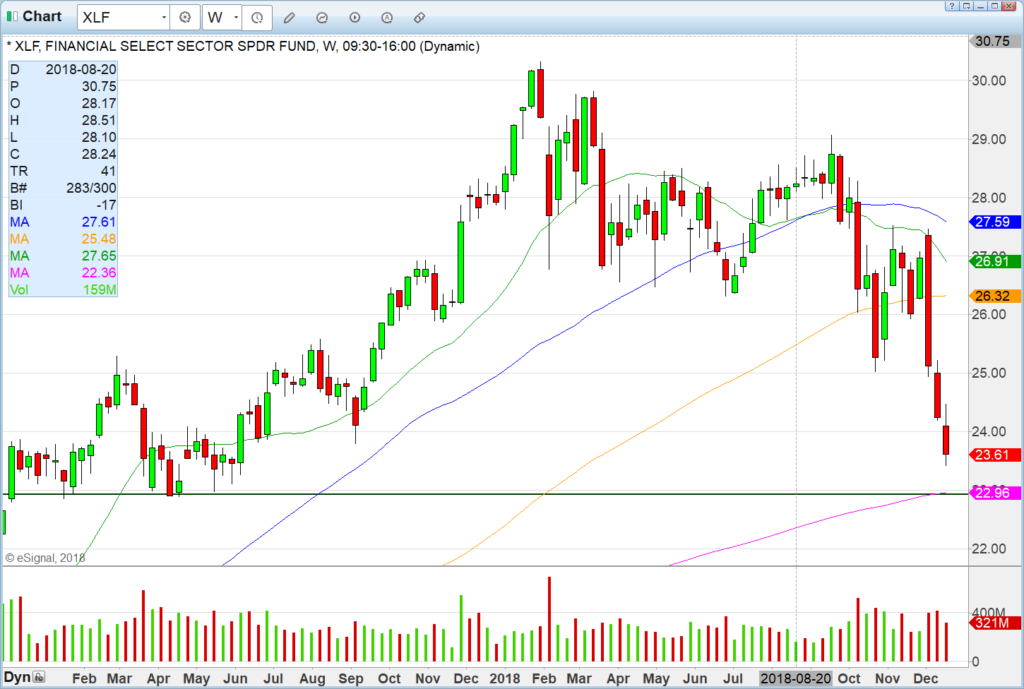Open the W interval dropdown arrow
The width and height of the screenshot is (1024, 689).
tap(236, 18)
